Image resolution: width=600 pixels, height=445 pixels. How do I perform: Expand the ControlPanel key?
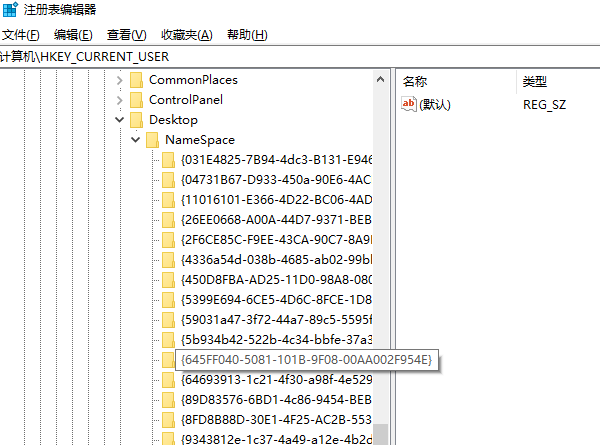[119, 100]
